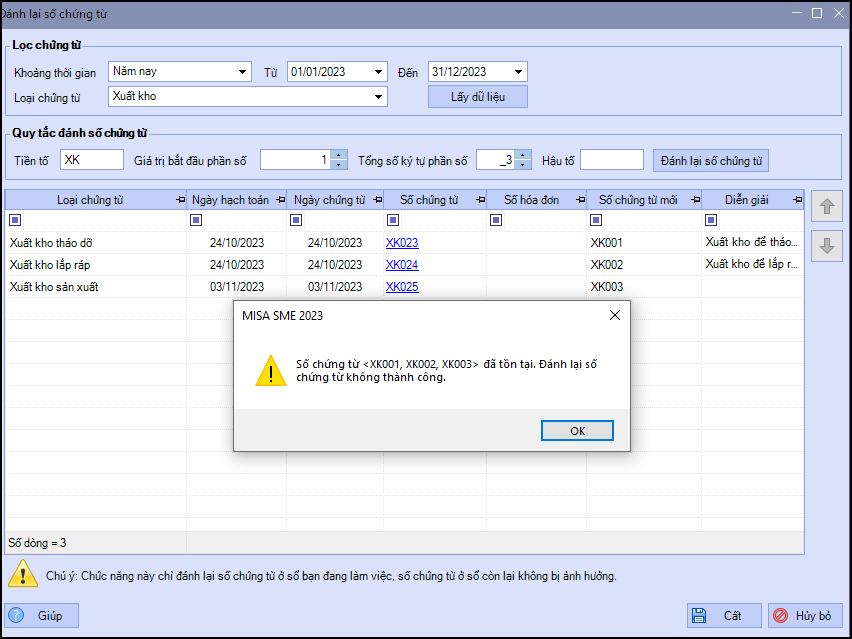Screen dimensions: 852x639
Task: Open the Khoảng thời gian dropdown
Action: (243, 72)
